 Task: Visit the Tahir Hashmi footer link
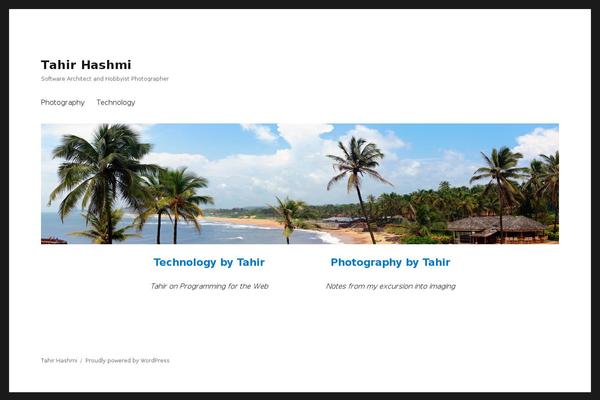[59, 360]
